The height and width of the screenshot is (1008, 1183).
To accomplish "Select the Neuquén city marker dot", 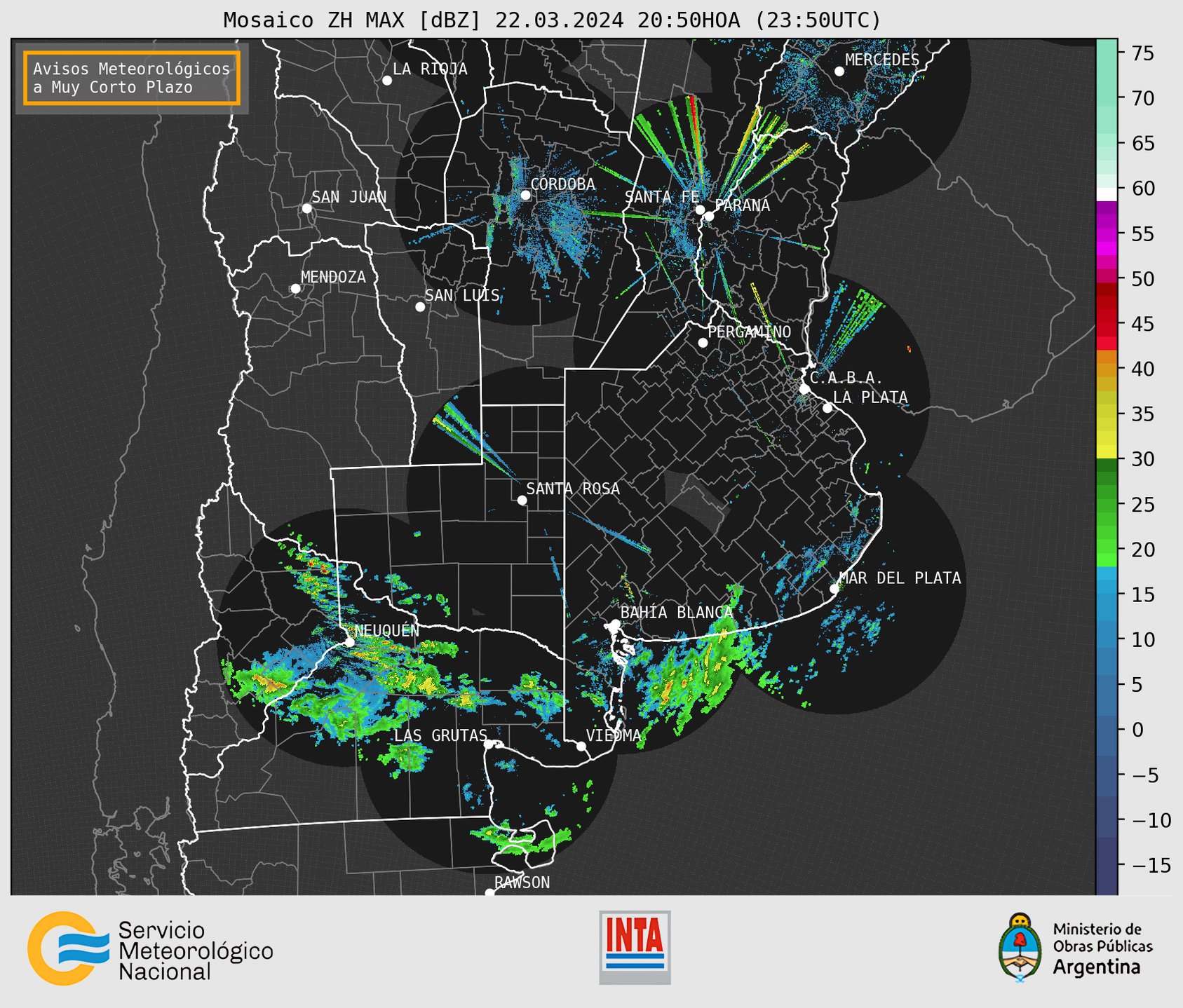I will pyautogui.click(x=349, y=642).
